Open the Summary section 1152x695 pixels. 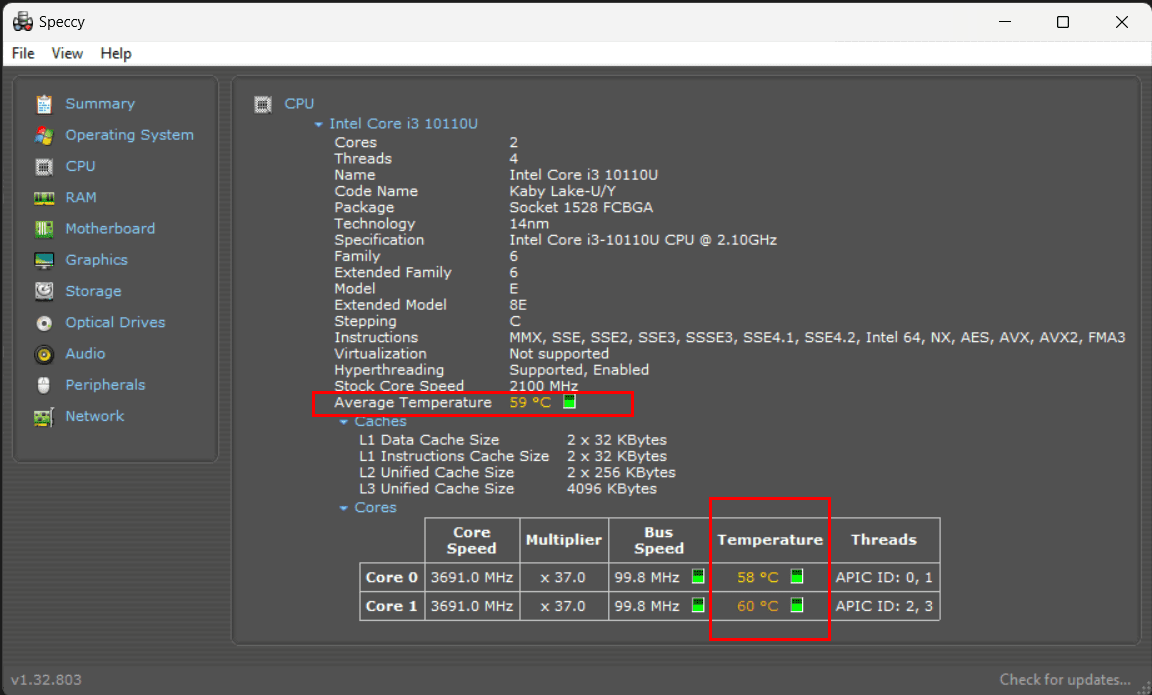(100, 103)
